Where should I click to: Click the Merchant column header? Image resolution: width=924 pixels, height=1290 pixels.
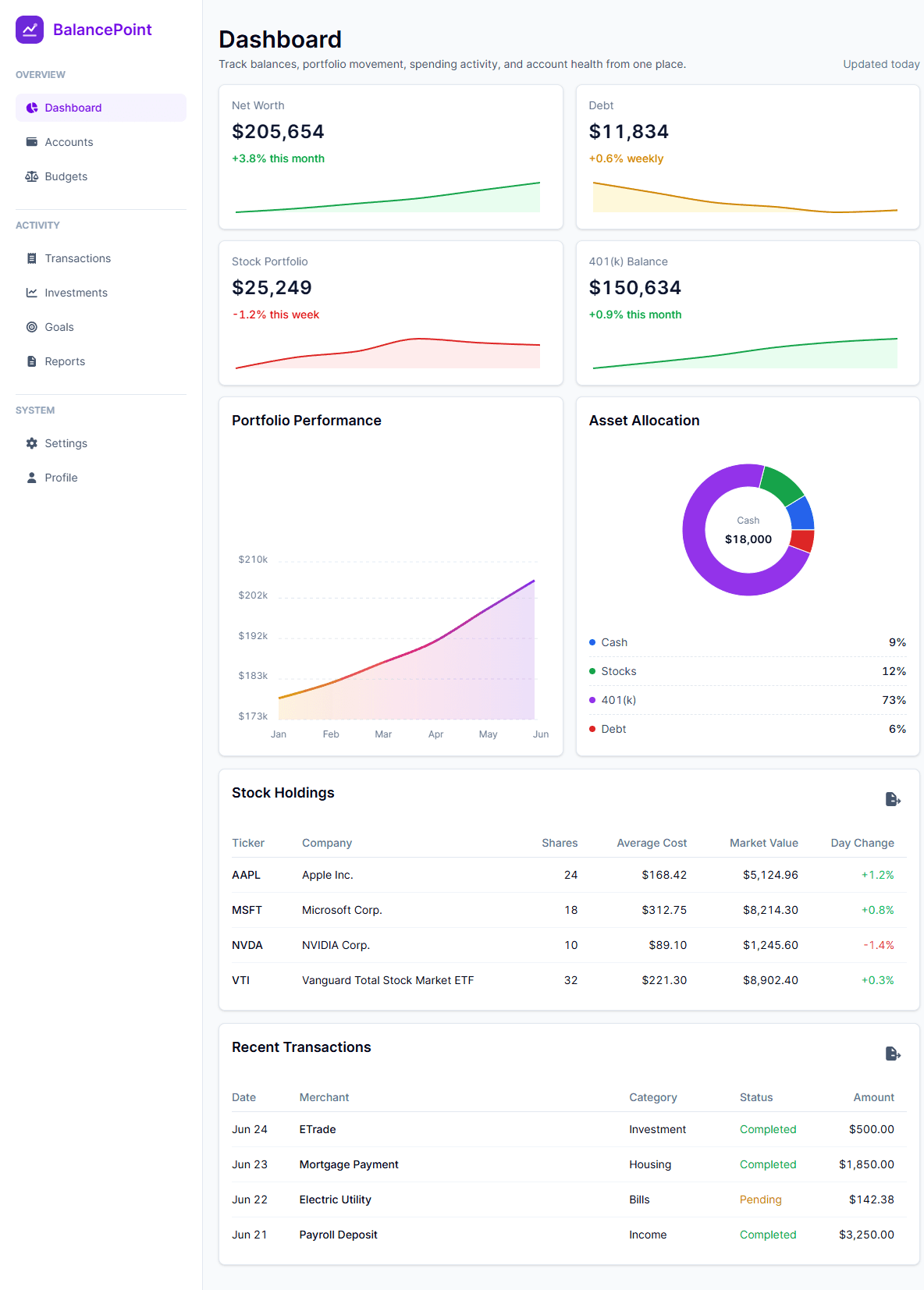[324, 1097]
